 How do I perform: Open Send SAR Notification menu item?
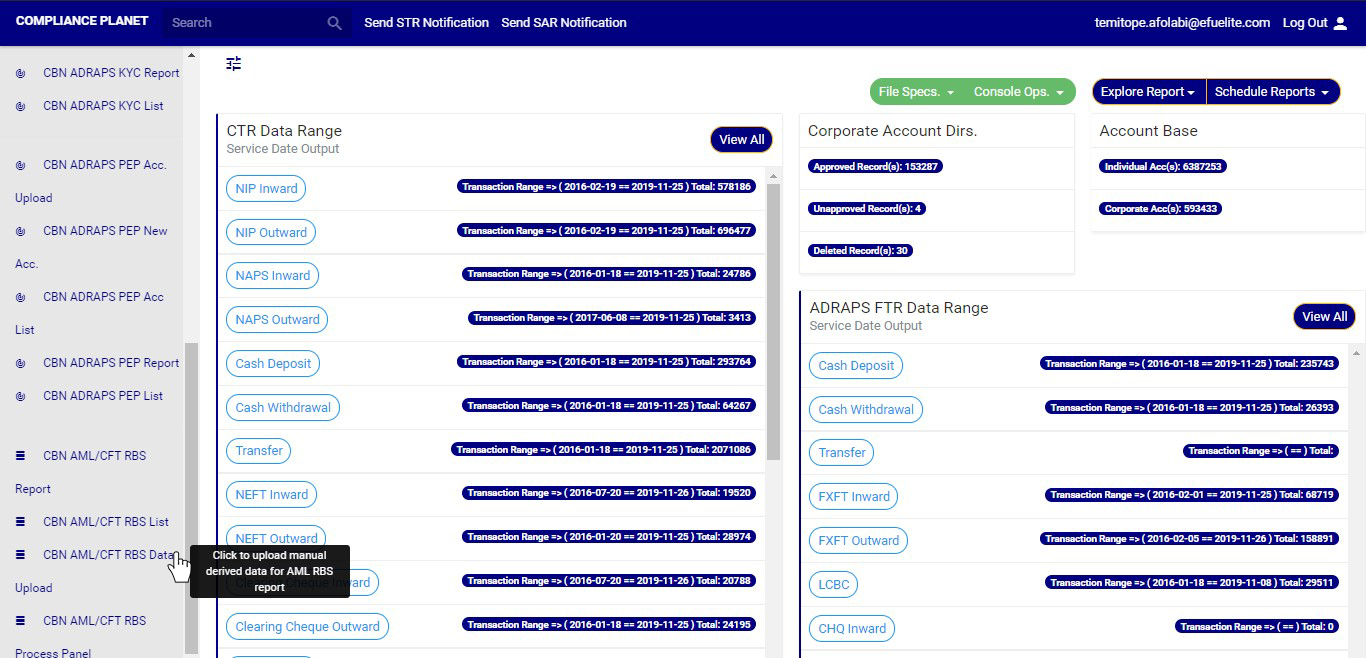pyautogui.click(x=564, y=22)
